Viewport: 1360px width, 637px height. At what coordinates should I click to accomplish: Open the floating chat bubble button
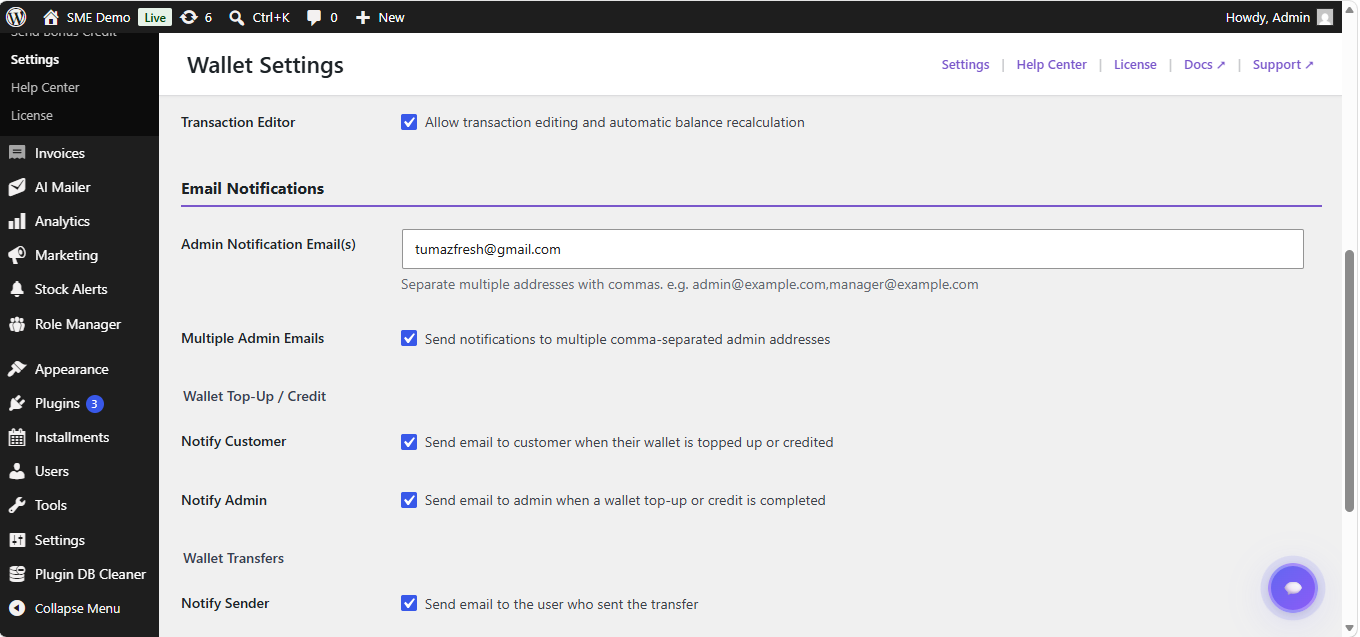pos(1293,588)
